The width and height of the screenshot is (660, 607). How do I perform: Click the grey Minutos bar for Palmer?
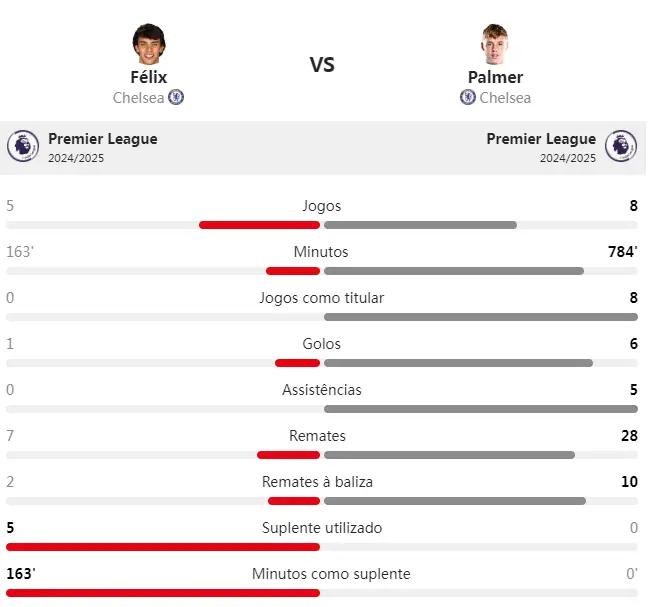[454, 271]
